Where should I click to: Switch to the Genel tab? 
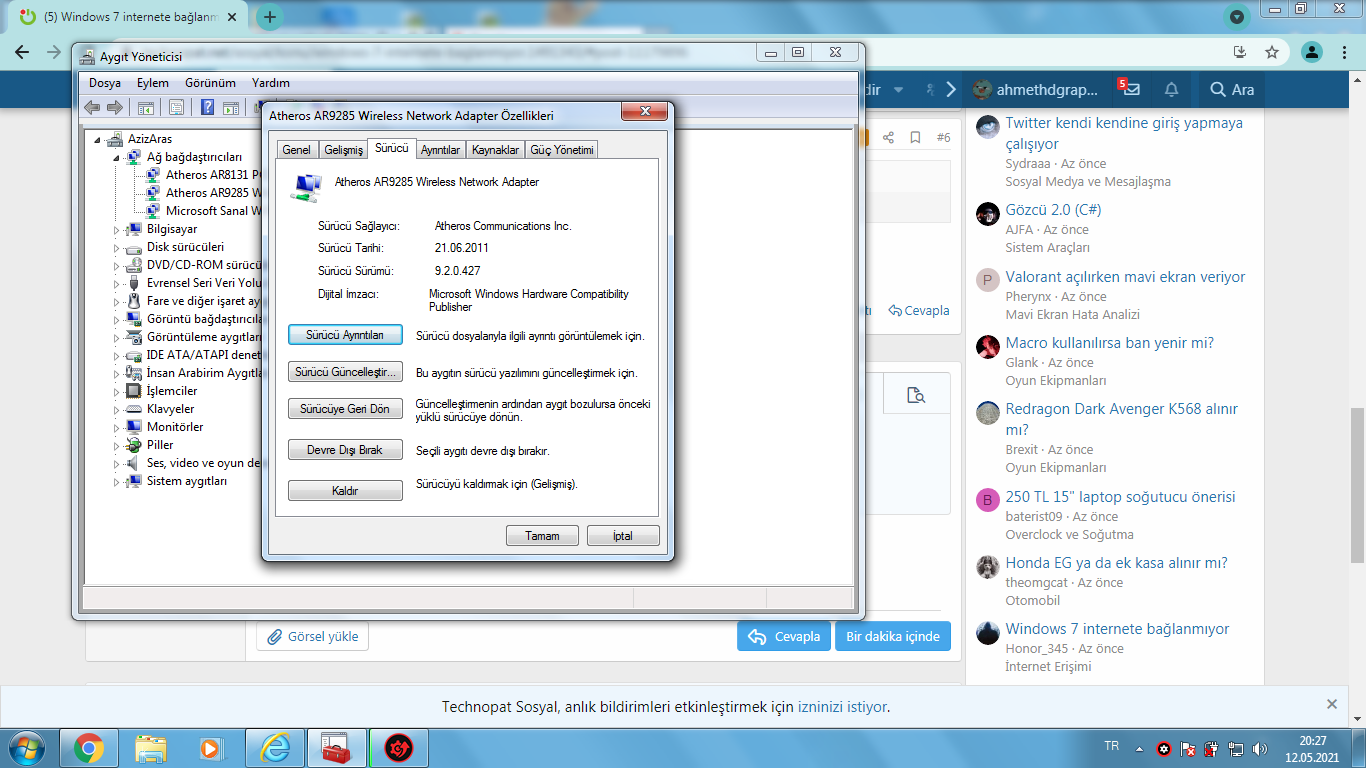click(x=296, y=150)
